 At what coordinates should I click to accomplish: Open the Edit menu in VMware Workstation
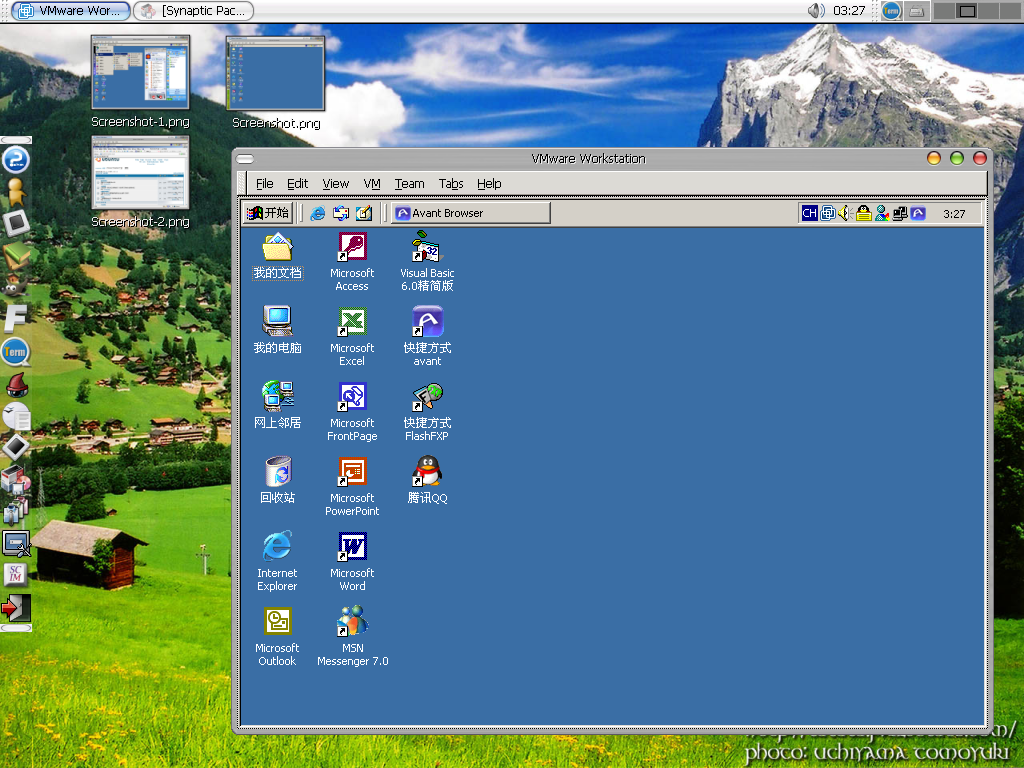297,184
